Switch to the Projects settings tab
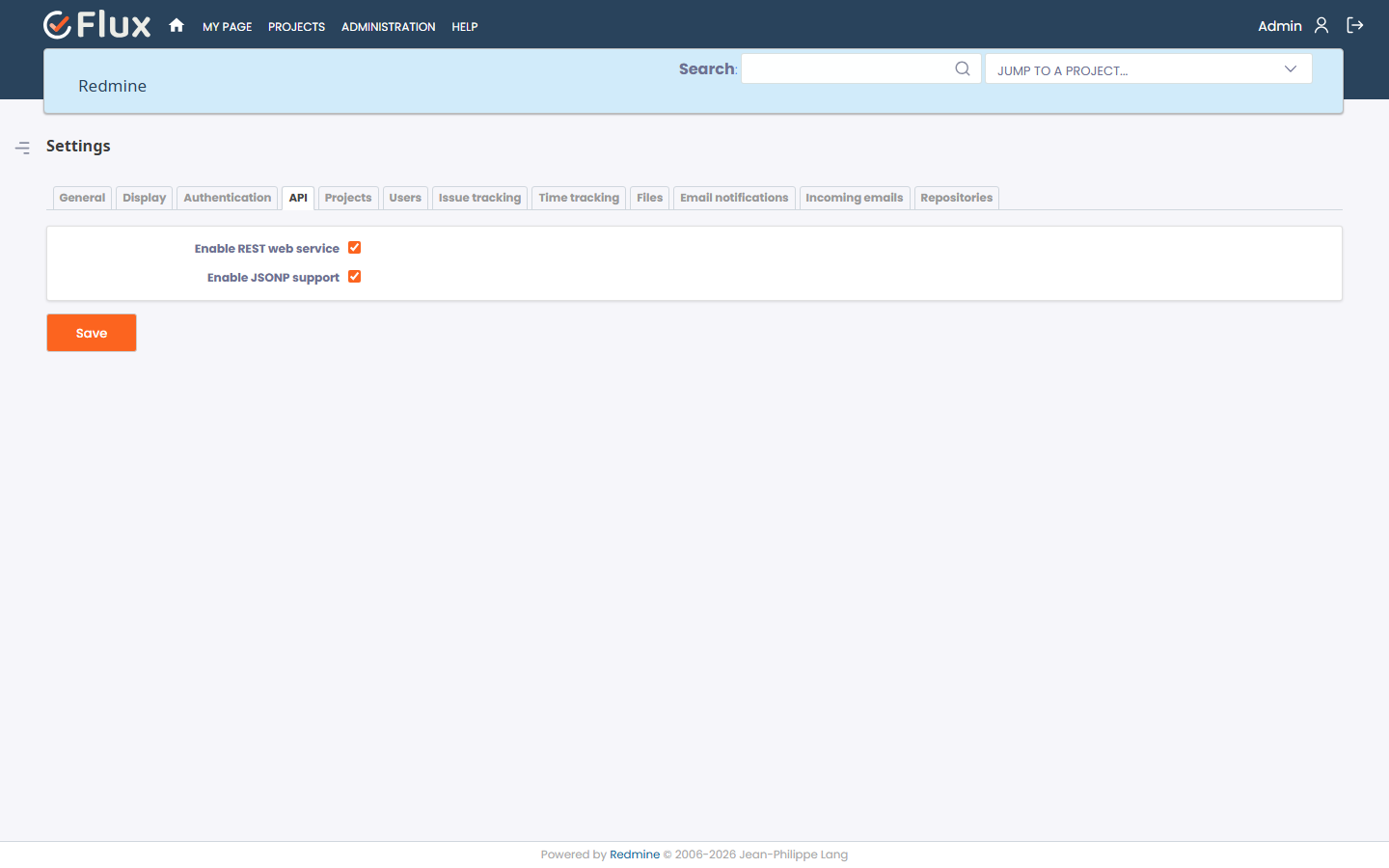Image resolution: width=1389 pixels, height=868 pixels. [348, 198]
